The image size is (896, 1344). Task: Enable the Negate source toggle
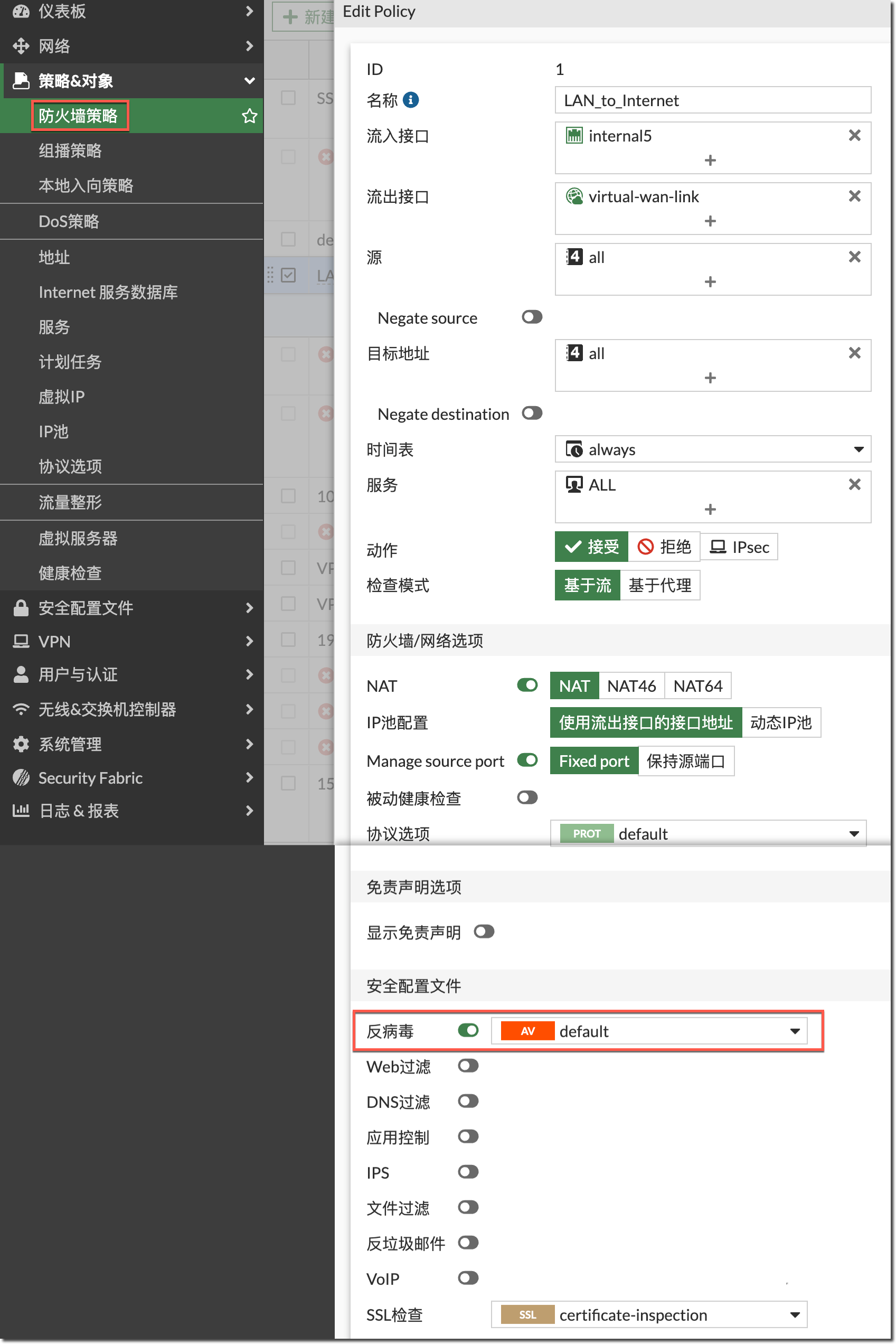(532, 317)
